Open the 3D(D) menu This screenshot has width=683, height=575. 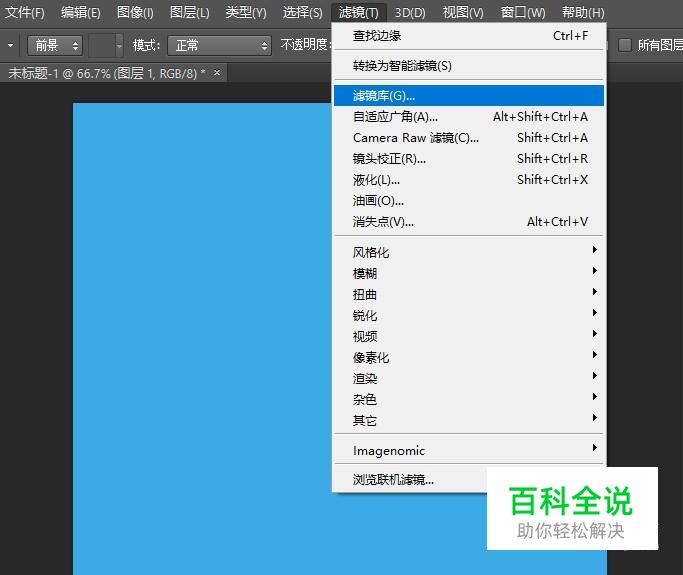pyautogui.click(x=410, y=12)
